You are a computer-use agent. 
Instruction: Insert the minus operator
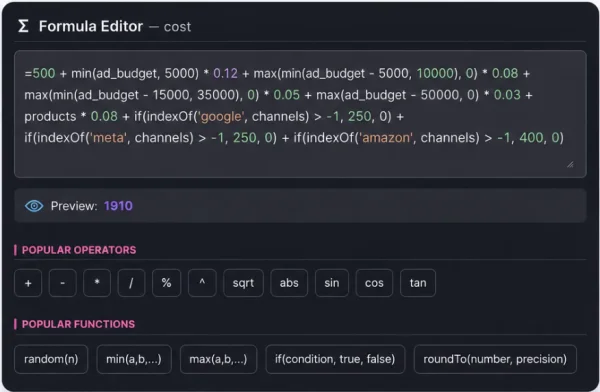(x=62, y=283)
